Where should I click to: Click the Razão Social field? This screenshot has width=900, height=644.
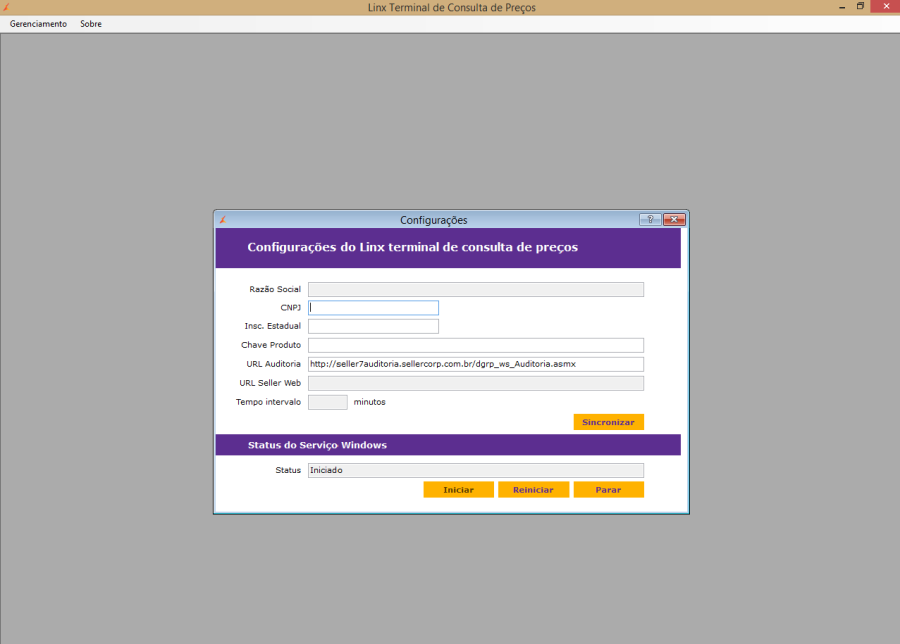pyautogui.click(x=476, y=289)
